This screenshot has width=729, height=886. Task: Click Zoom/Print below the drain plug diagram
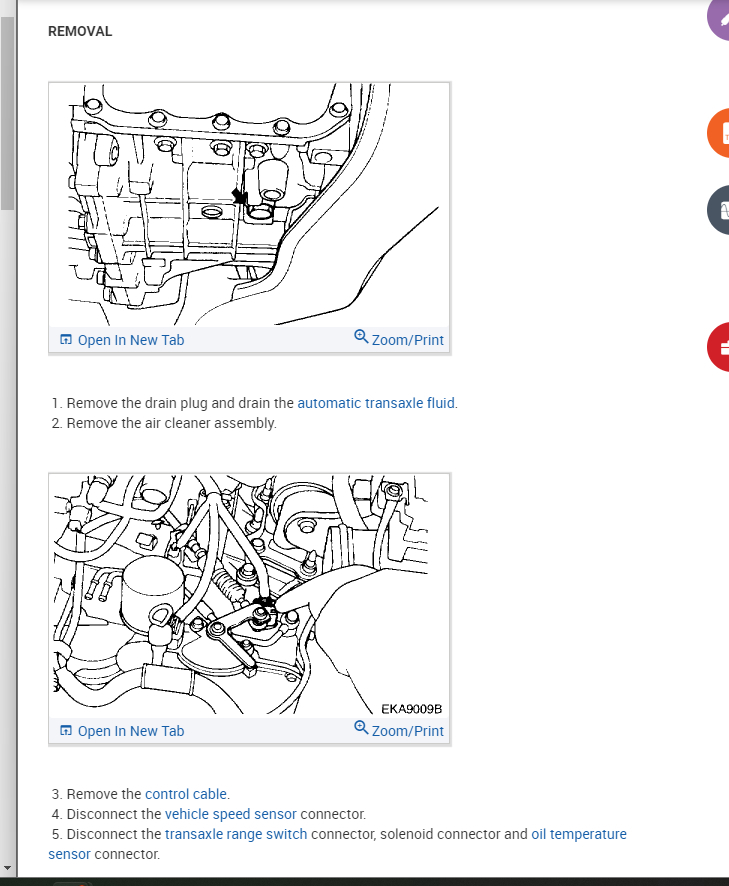[x=407, y=340]
